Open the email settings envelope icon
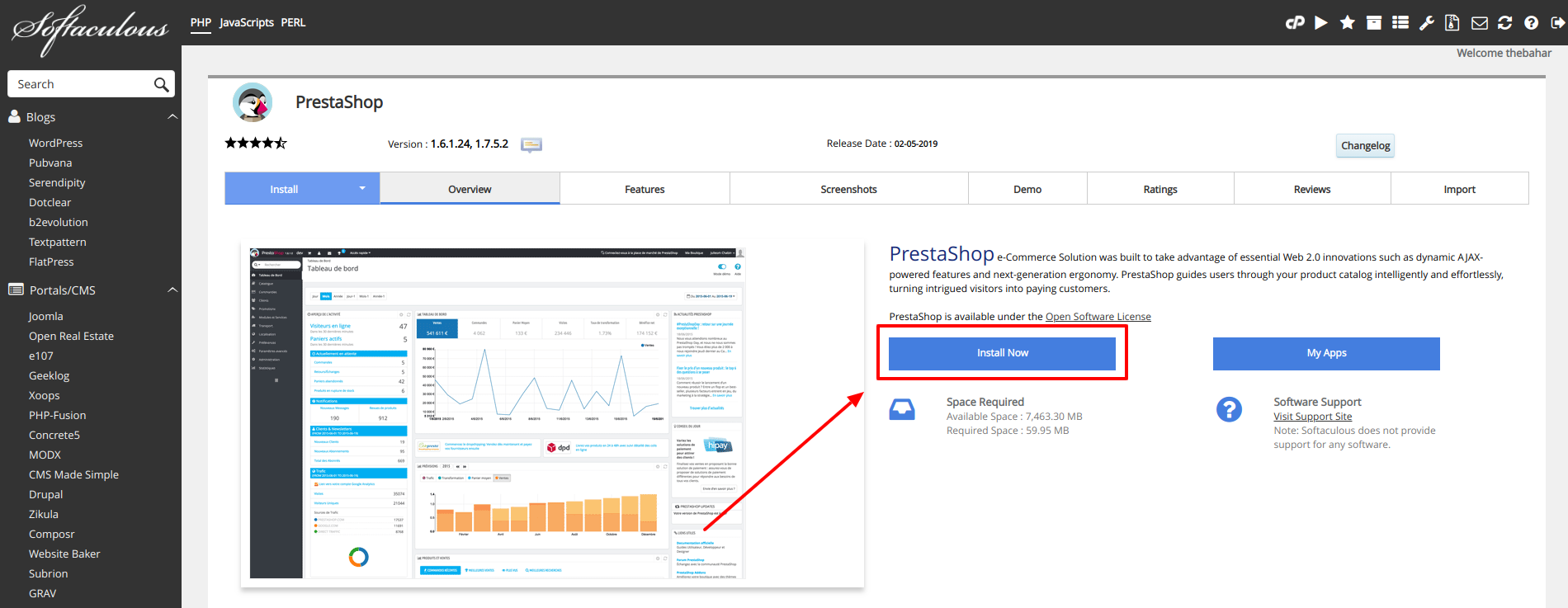This screenshot has width=1568, height=608. (x=1480, y=23)
